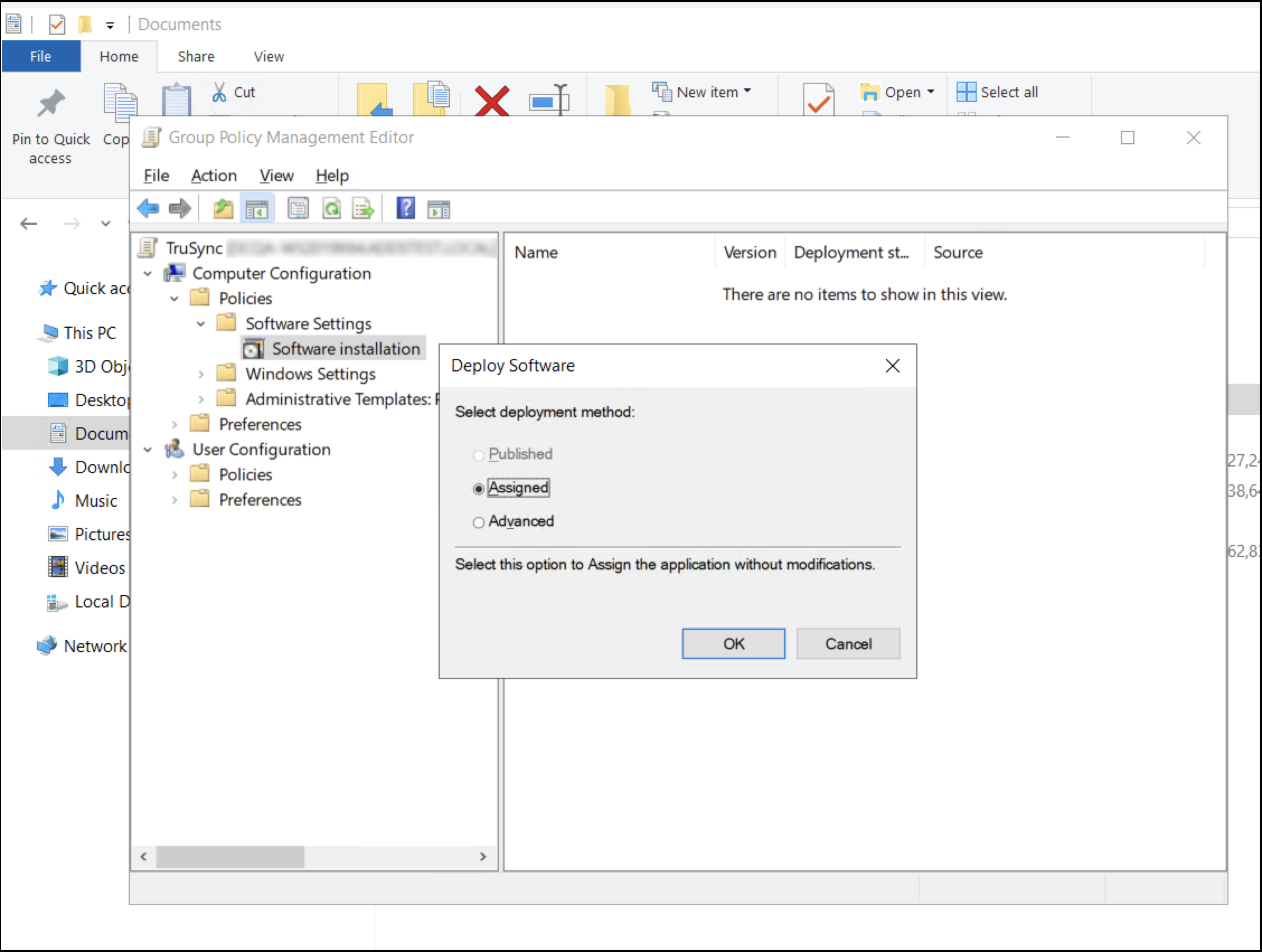Click the blue Back arrow in editor toolbar

[x=148, y=209]
